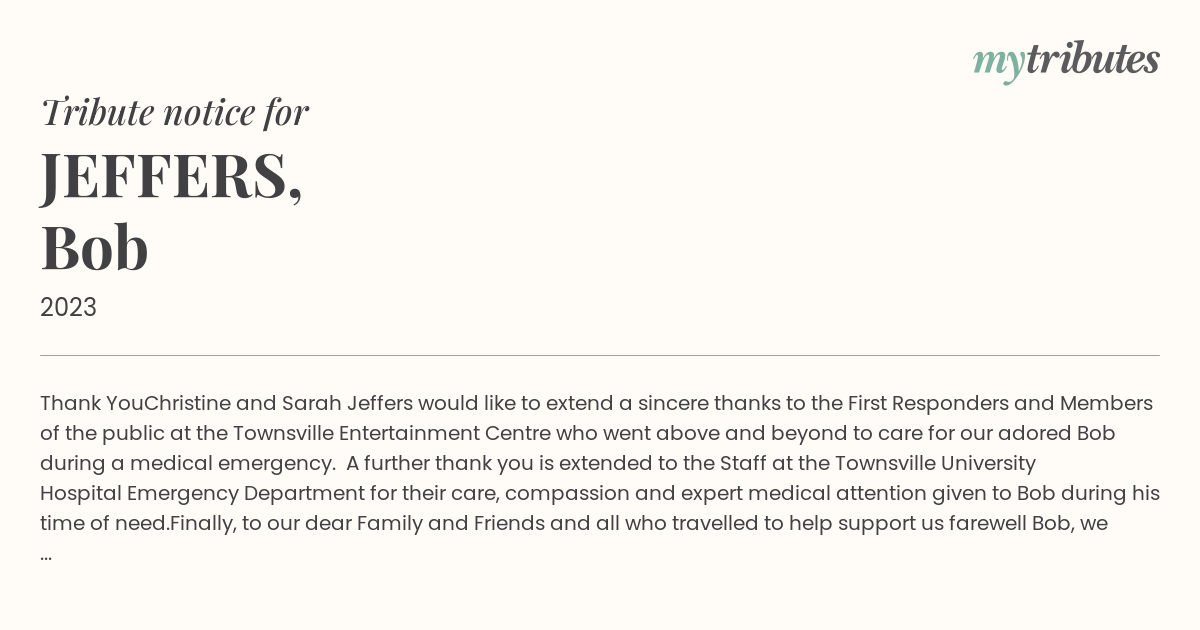The image size is (1200, 630).
Task: Click the first name "Bob" in the title
Action: (94, 248)
